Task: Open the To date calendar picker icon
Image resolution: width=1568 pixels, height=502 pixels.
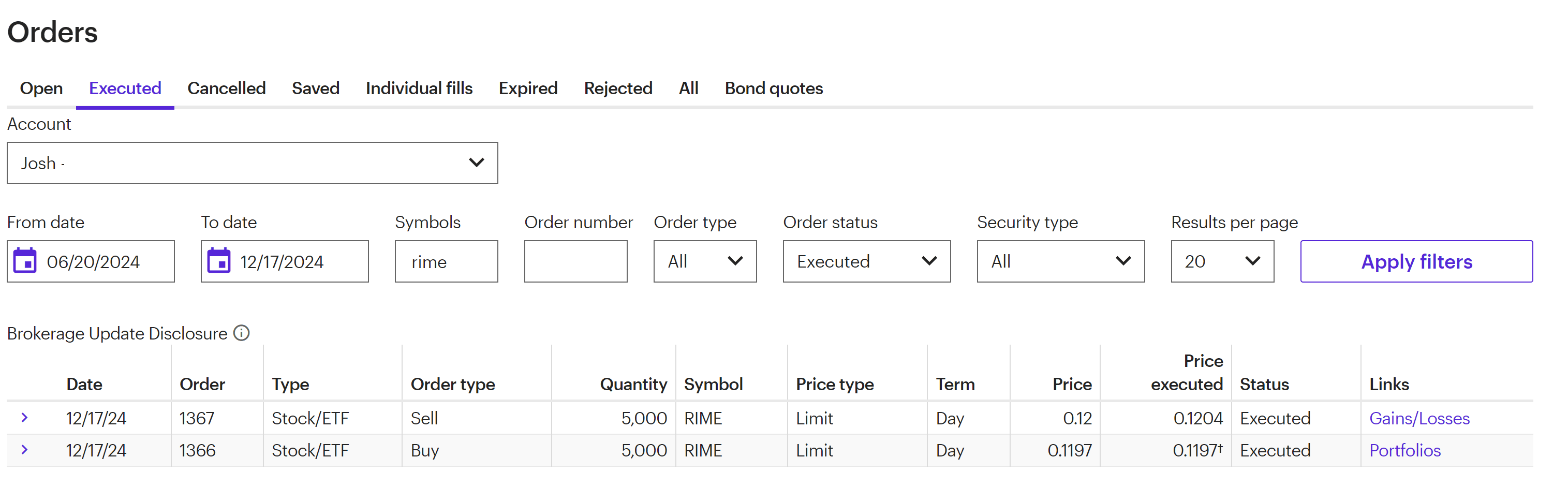Action: [218, 261]
